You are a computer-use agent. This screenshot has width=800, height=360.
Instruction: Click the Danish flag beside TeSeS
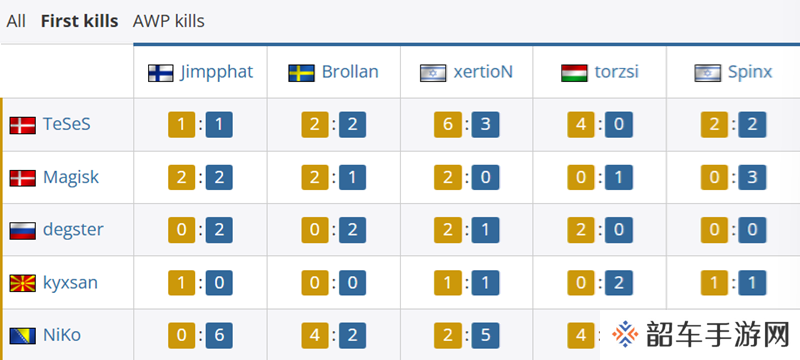[22, 125]
